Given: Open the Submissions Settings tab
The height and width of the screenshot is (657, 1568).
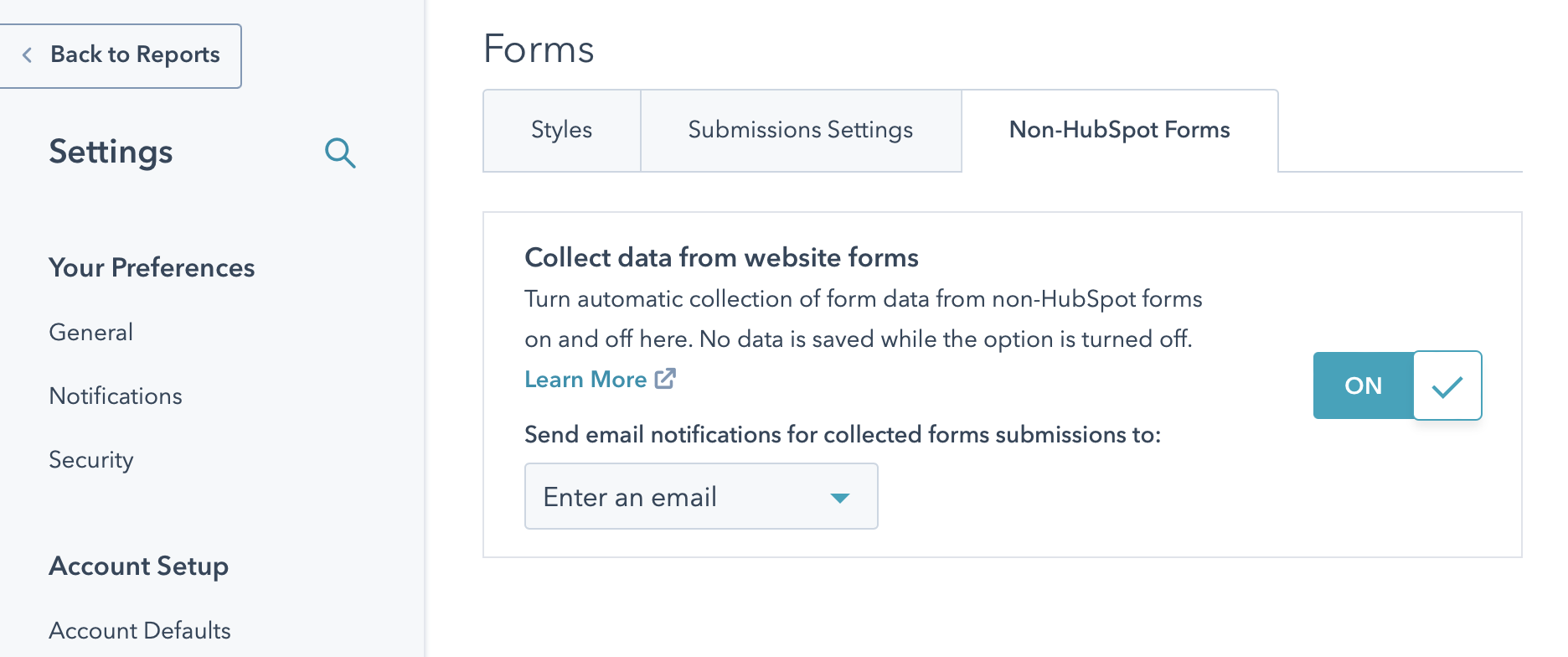Looking at the screenshot, I should (800, 130).
